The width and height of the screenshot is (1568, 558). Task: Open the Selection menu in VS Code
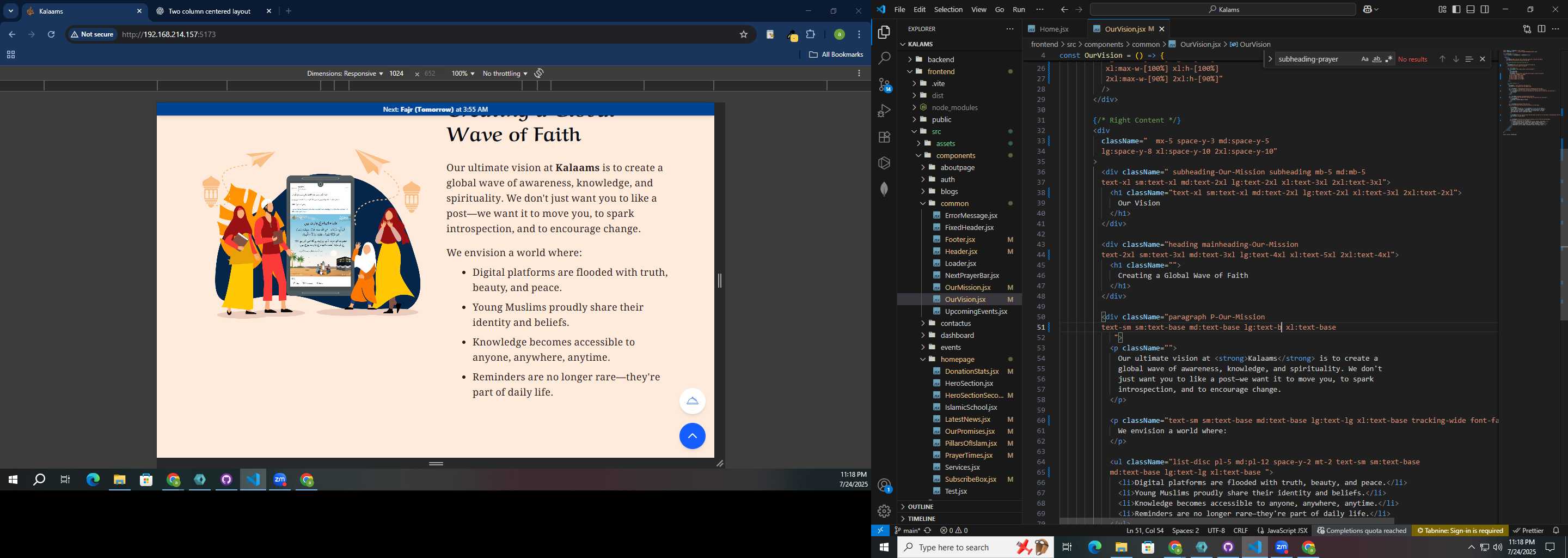pos(948,9)
